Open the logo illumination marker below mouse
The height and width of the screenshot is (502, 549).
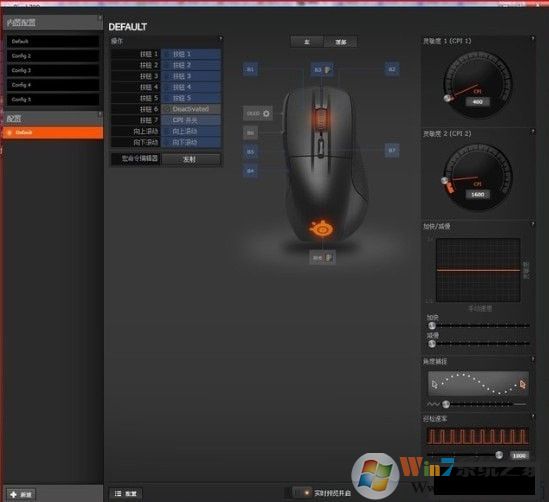(322, 257)
